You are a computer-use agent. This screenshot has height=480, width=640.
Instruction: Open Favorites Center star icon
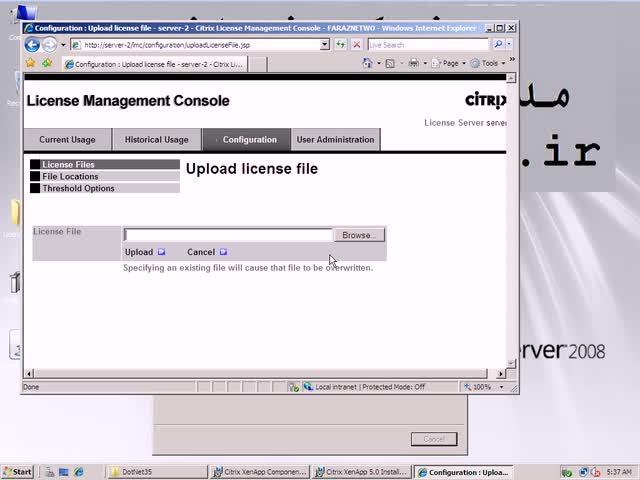(x=31, y=63)
